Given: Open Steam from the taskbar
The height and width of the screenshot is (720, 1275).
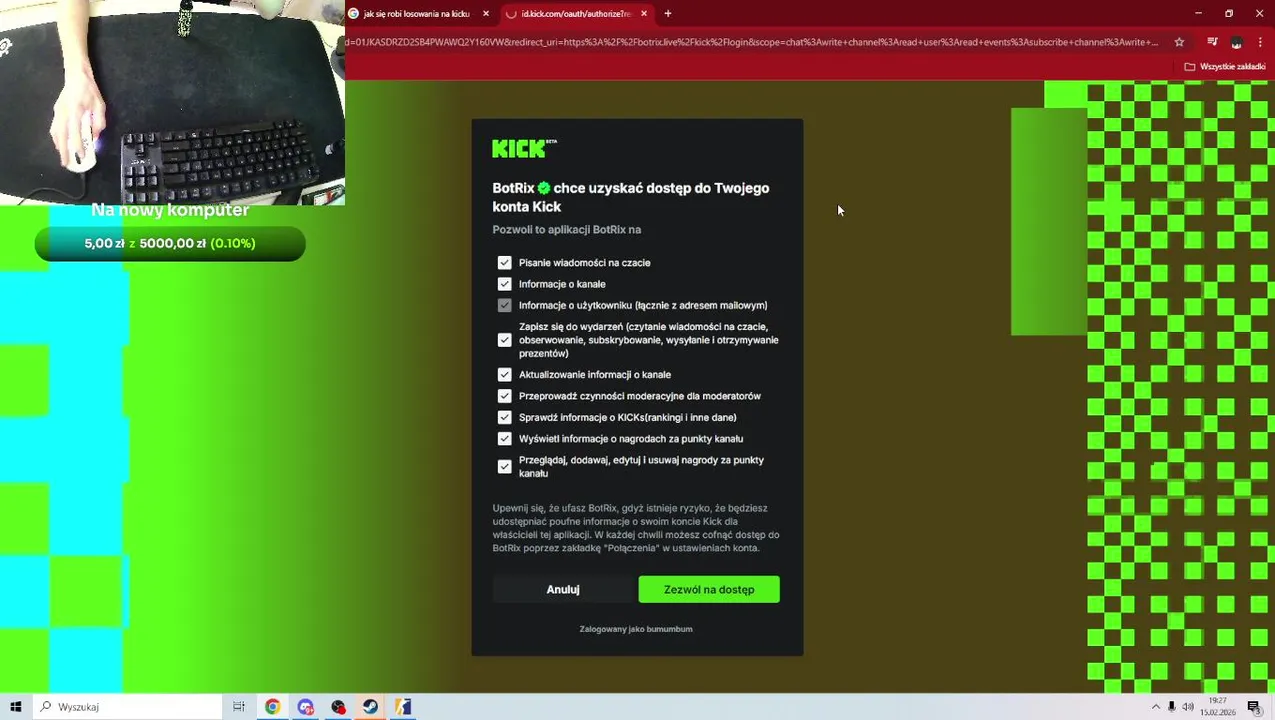Looking at the screenshot, I should tap(370, 707).
